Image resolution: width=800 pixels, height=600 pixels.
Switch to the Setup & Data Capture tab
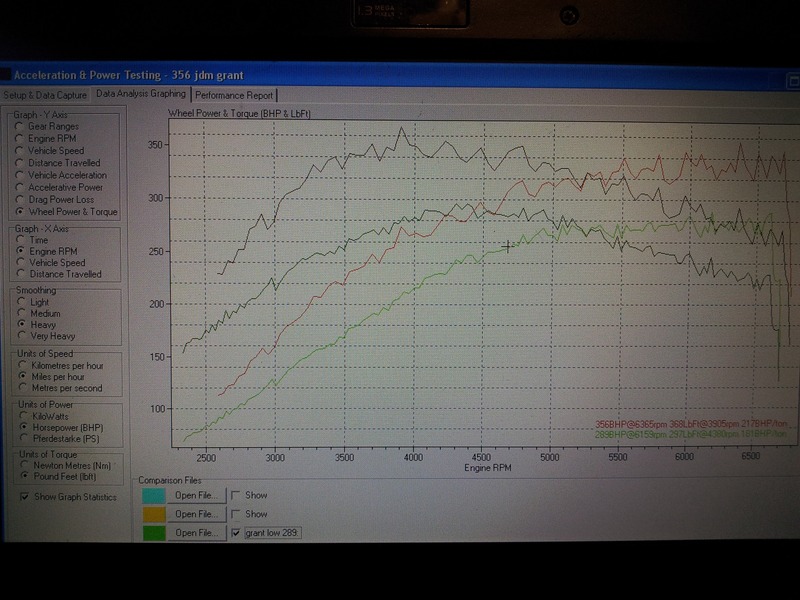coord(45,95)
